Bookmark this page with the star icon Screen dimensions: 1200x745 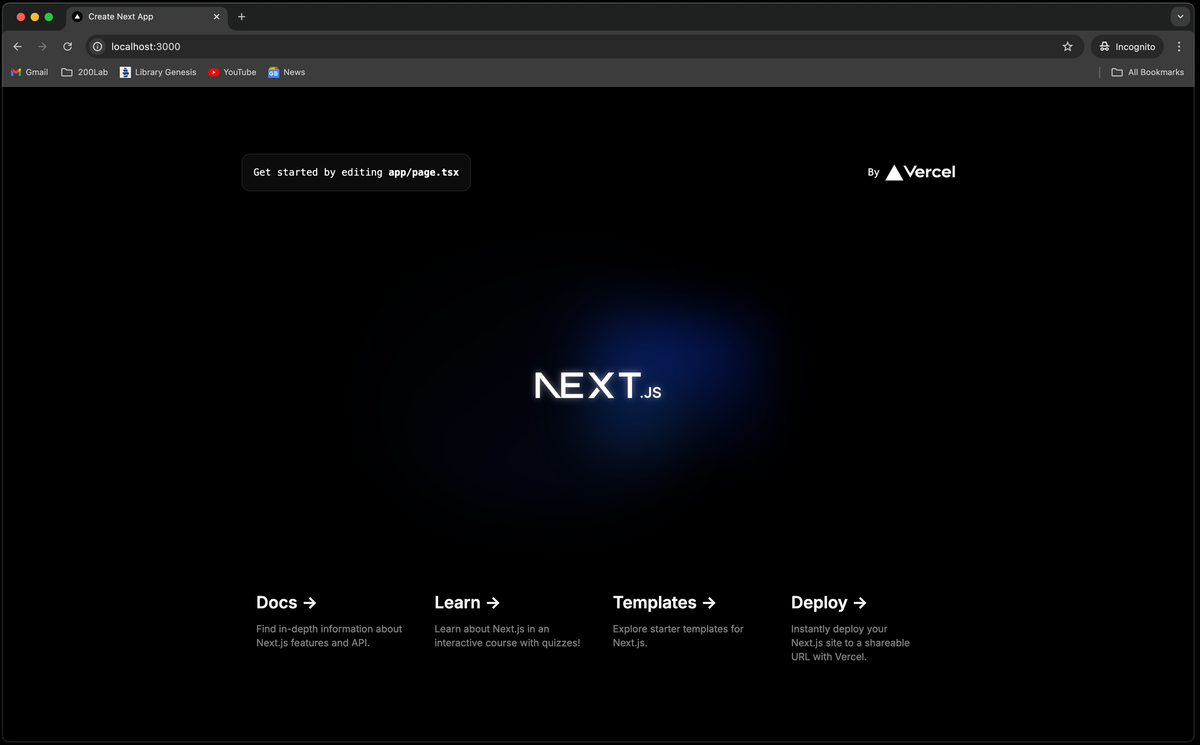1067,46
